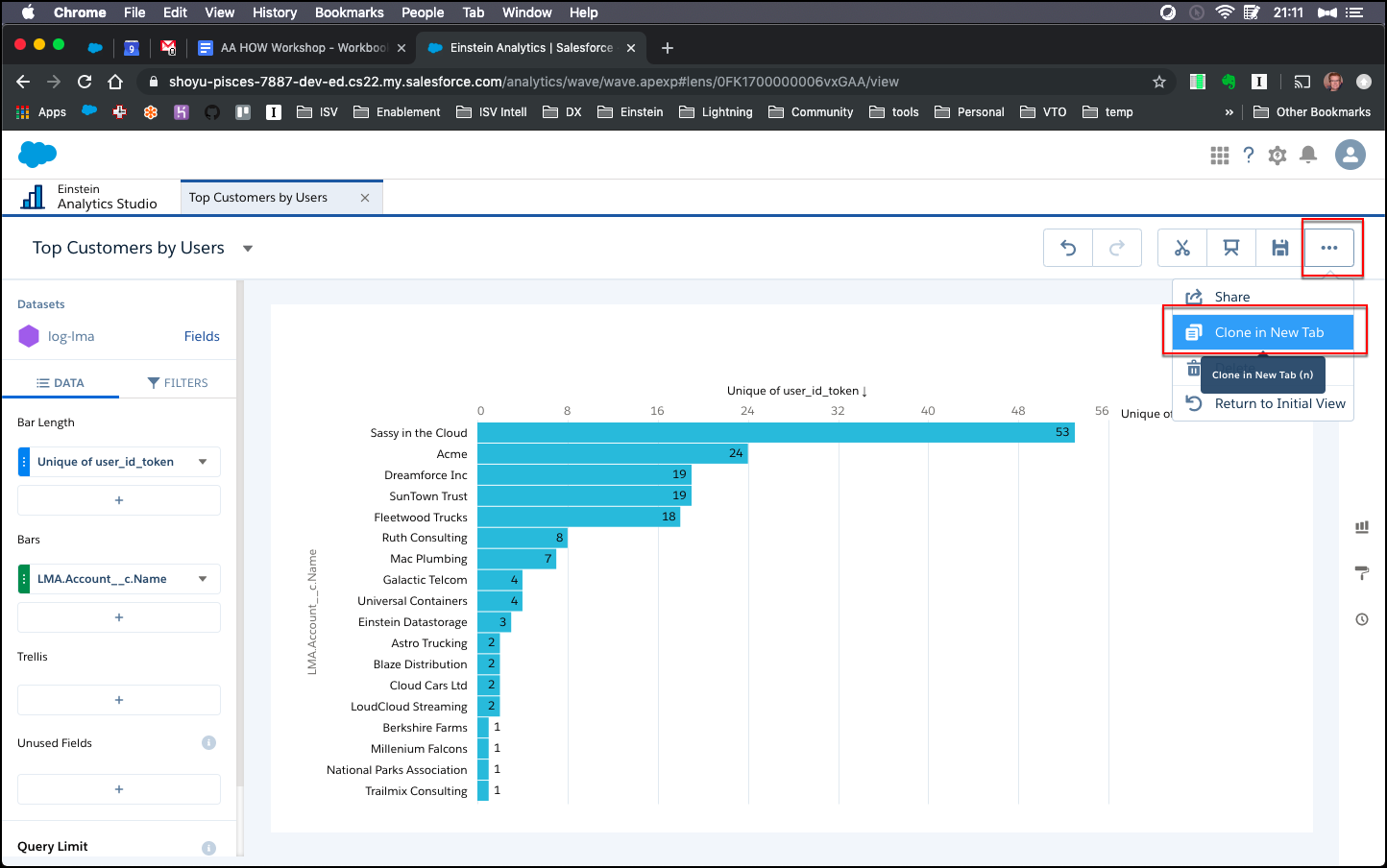The width and height of the screenshot is (1387, 868).
Task: Open the Window menu in menu bar
Action: (x=527, y=12)
